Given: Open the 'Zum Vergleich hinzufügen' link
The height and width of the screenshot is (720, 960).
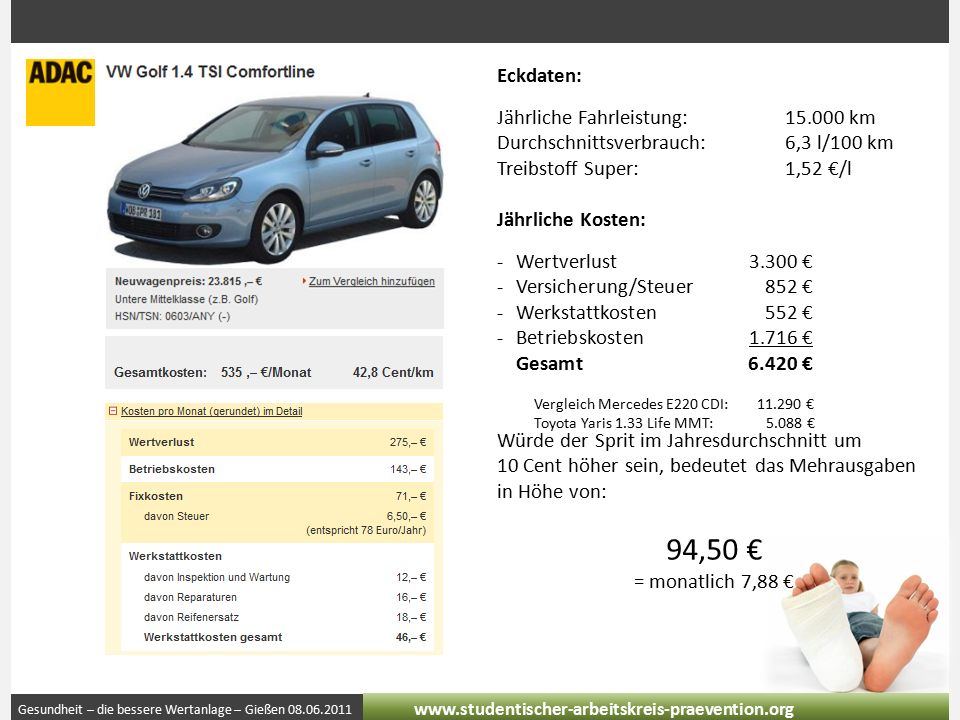Looking at the screenshot, I should pos(372,282).
